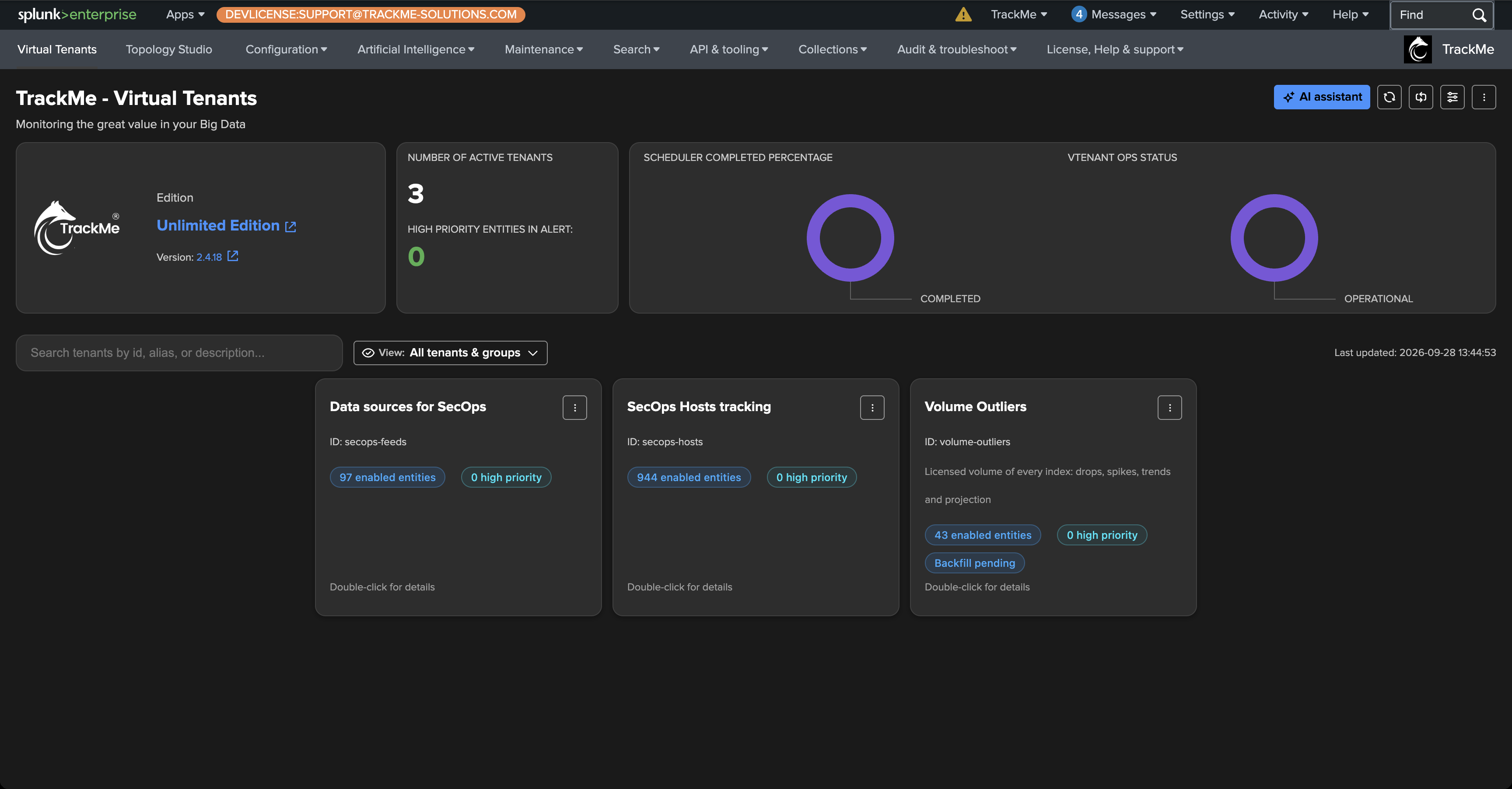Viewport: 1512px width, 789px height.
Task: Open the Audit & troubleshoot menu
Action: click(x=956, y=49)
